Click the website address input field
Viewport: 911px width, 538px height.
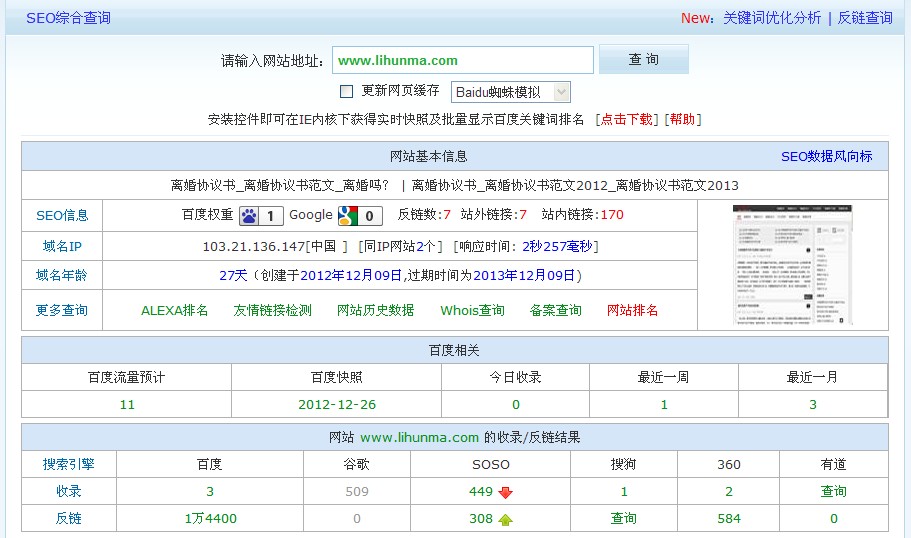coord(461,60)
